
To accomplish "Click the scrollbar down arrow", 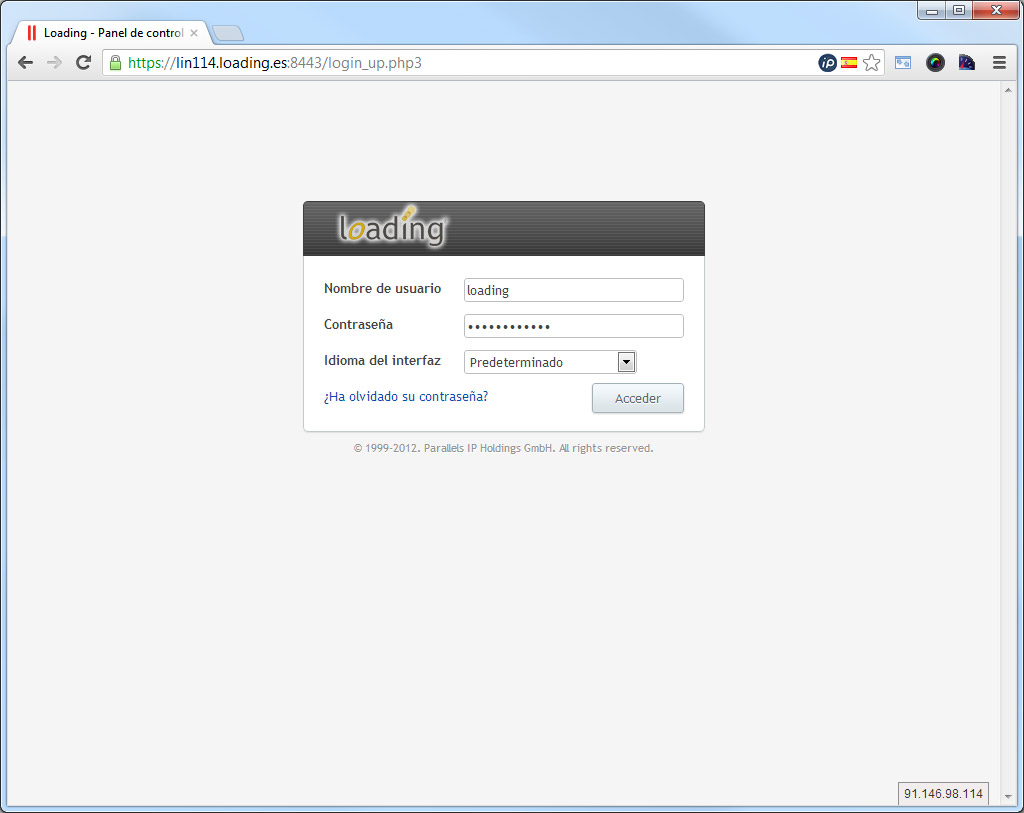I will tap(1008, 797).
